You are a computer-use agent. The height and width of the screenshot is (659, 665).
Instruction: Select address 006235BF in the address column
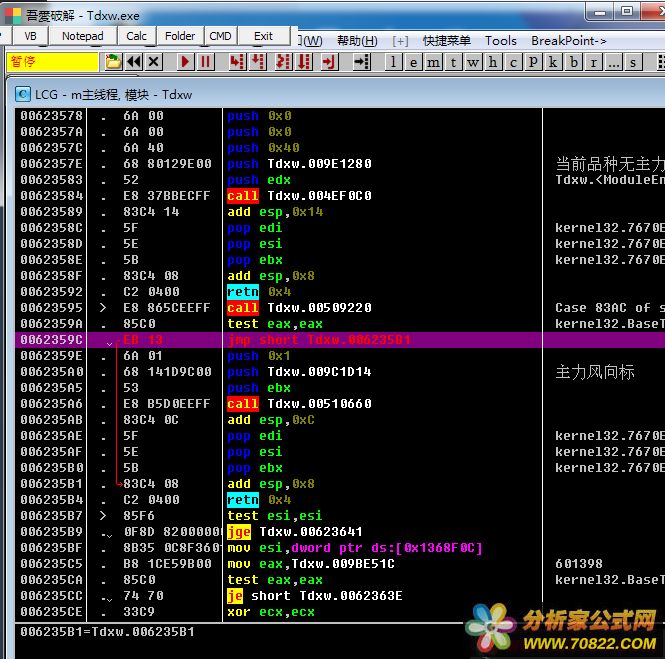click(x=51, y=548)
